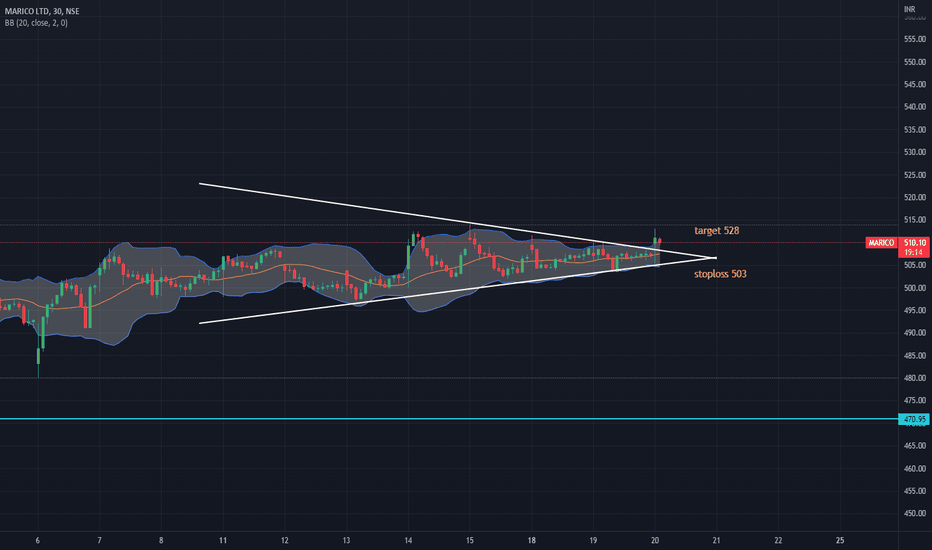Click the 545.00 price axis label
The height and width of the screenshot is (550, 932).
click(915, 84)
